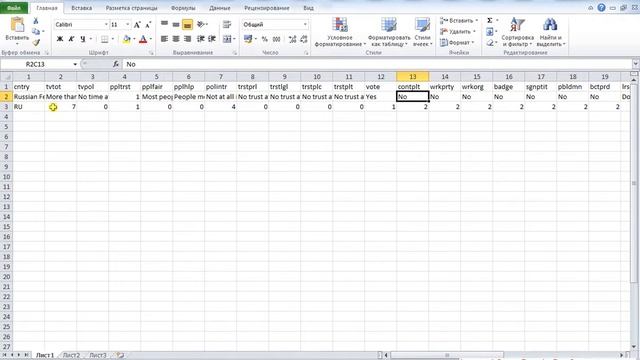This screenshot has height=360, width=640.
Task: Click the Cut scissors icon
Action: point(36,21)
